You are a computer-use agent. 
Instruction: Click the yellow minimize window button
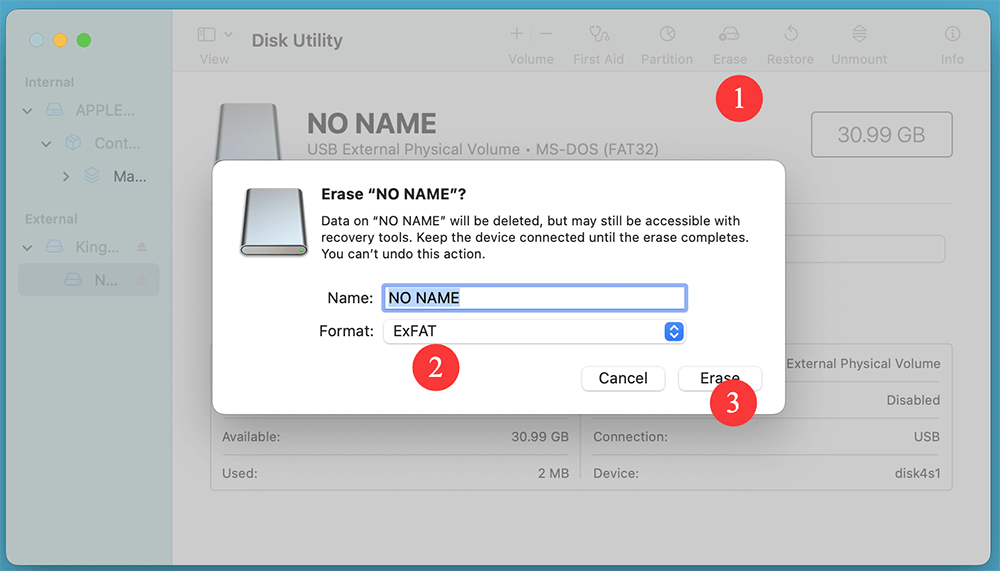point(60,40)
